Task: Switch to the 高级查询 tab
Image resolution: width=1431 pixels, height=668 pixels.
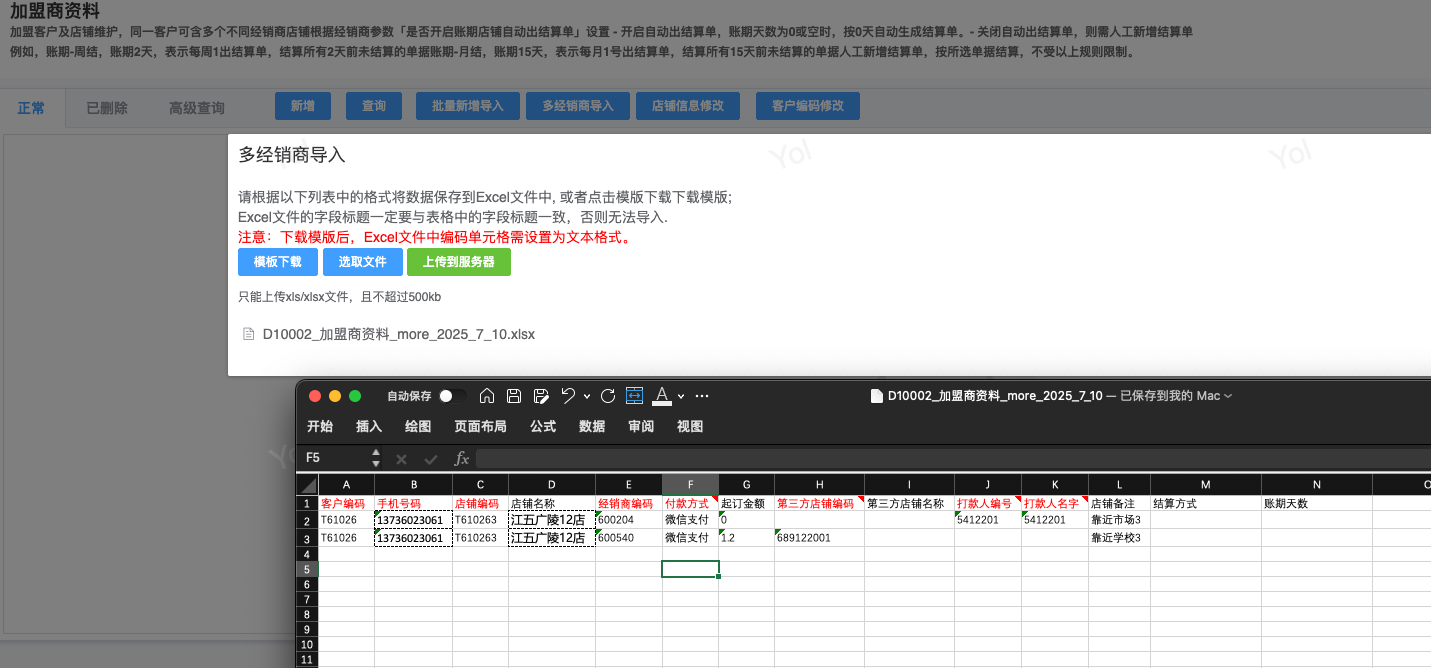Action: pyautogui.click(x=196, y=108)
